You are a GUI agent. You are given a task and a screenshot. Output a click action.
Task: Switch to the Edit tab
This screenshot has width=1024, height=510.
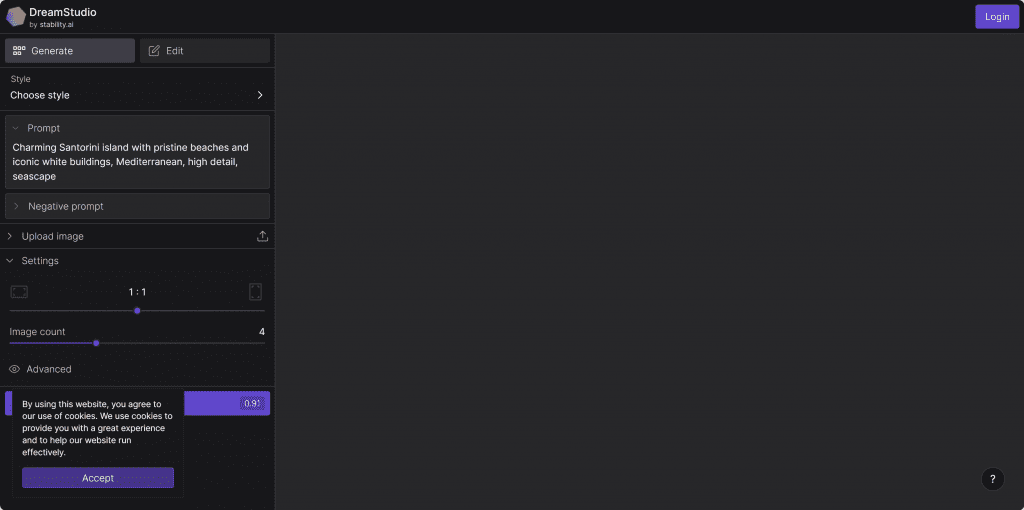205,51
